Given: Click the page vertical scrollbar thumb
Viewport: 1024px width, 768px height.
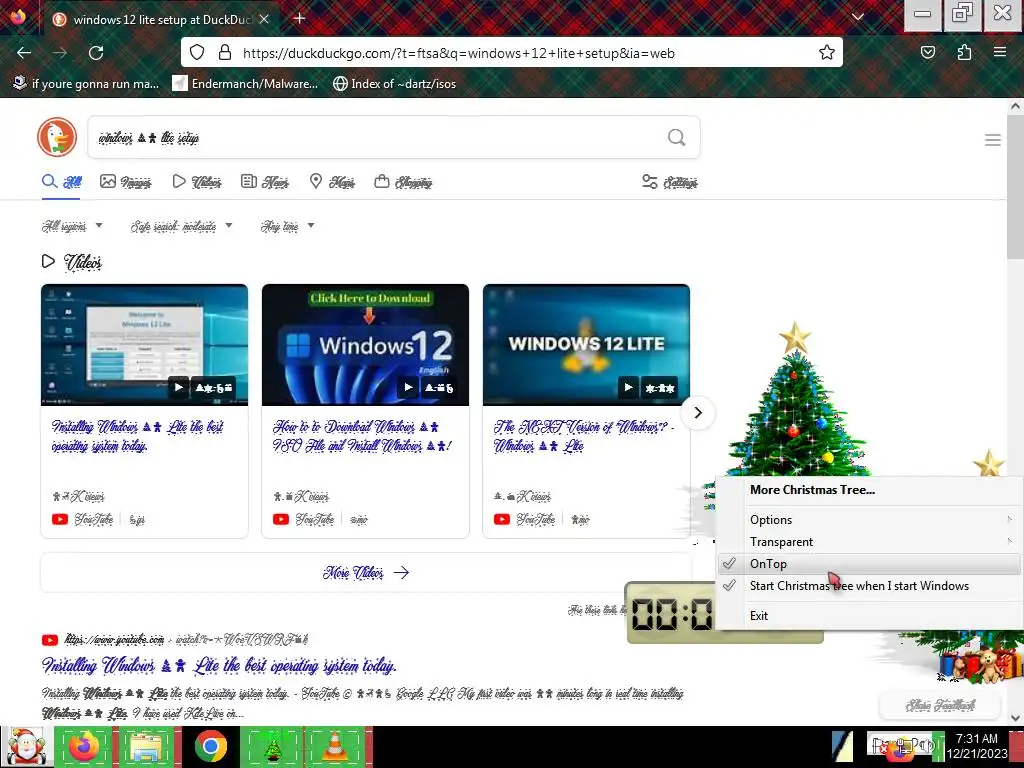Looking at the screenshot, I should pos(1015,186).
